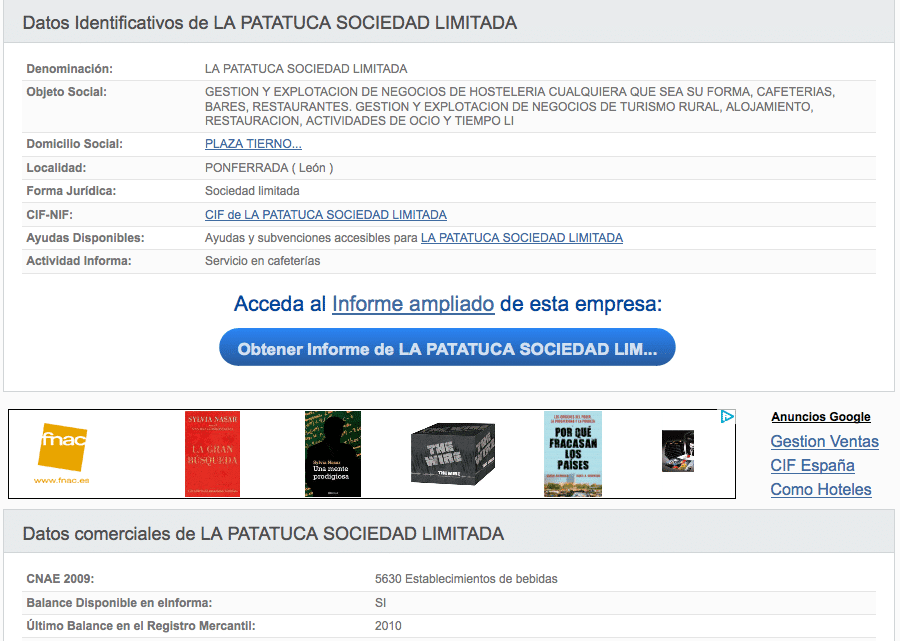Select the PONFERRADA ( León ) locality text

point(269,168)
